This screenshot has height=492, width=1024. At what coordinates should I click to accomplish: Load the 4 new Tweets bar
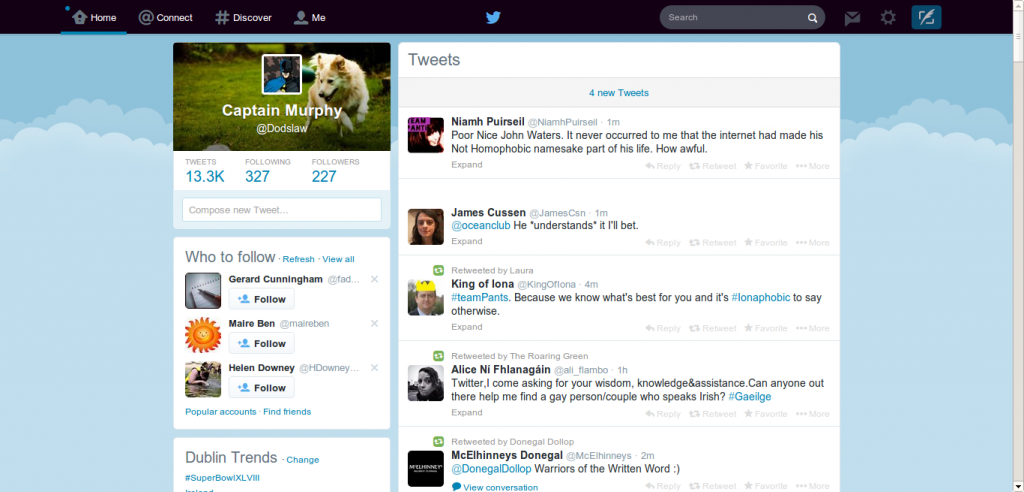tap(618, 93)
